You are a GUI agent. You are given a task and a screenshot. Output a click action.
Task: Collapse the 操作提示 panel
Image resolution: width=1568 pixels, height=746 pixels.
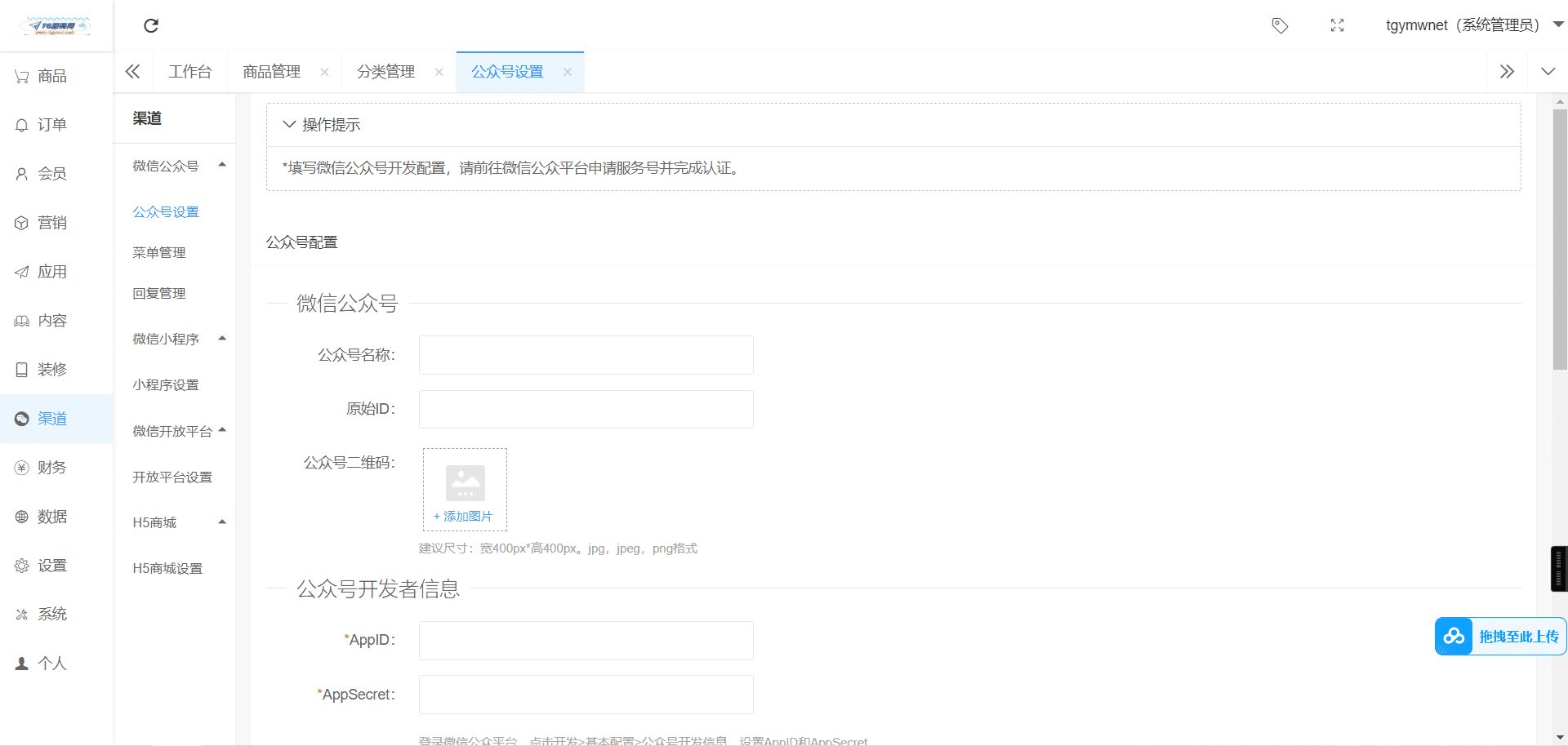pyautogui.click(x=289, y=125)
